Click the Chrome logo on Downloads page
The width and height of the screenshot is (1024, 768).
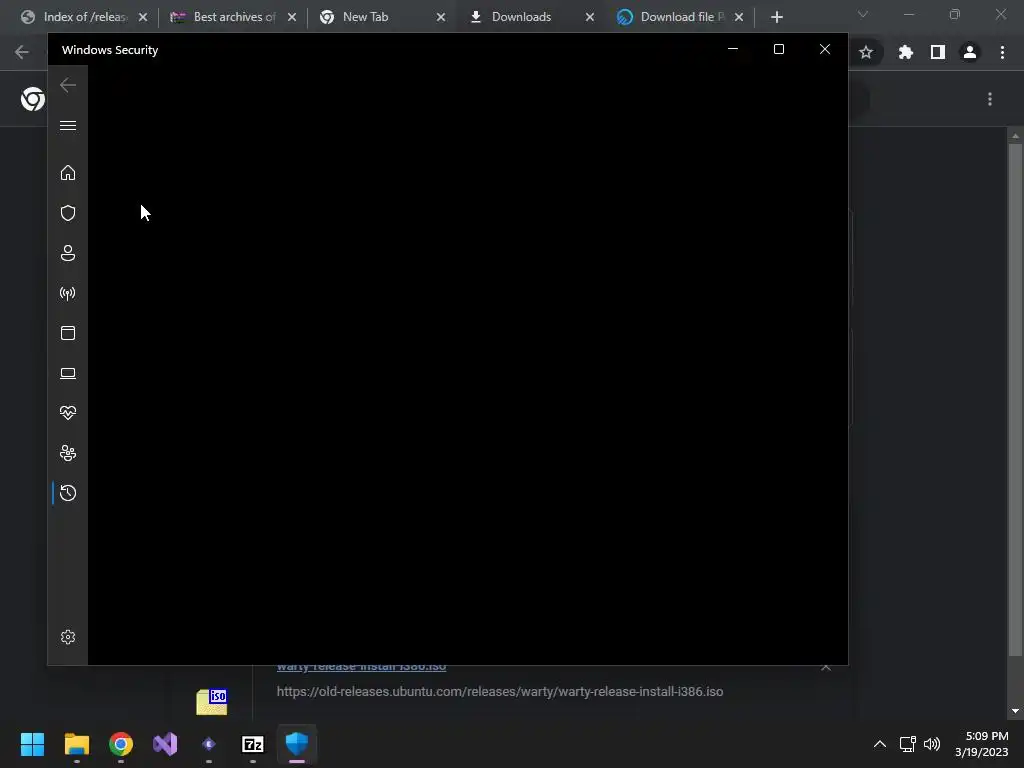(x=33, y=99)
